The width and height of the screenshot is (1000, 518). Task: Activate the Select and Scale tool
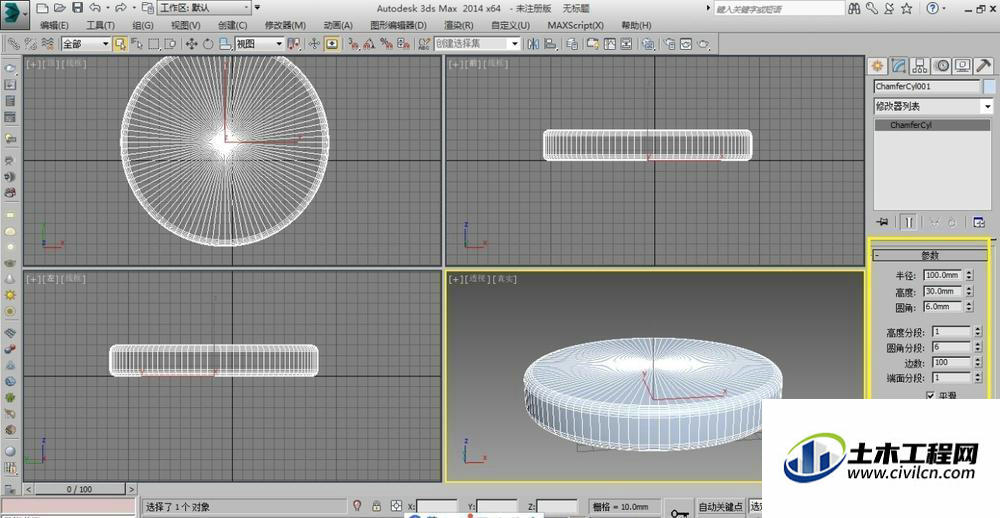(x=224, y=43)
